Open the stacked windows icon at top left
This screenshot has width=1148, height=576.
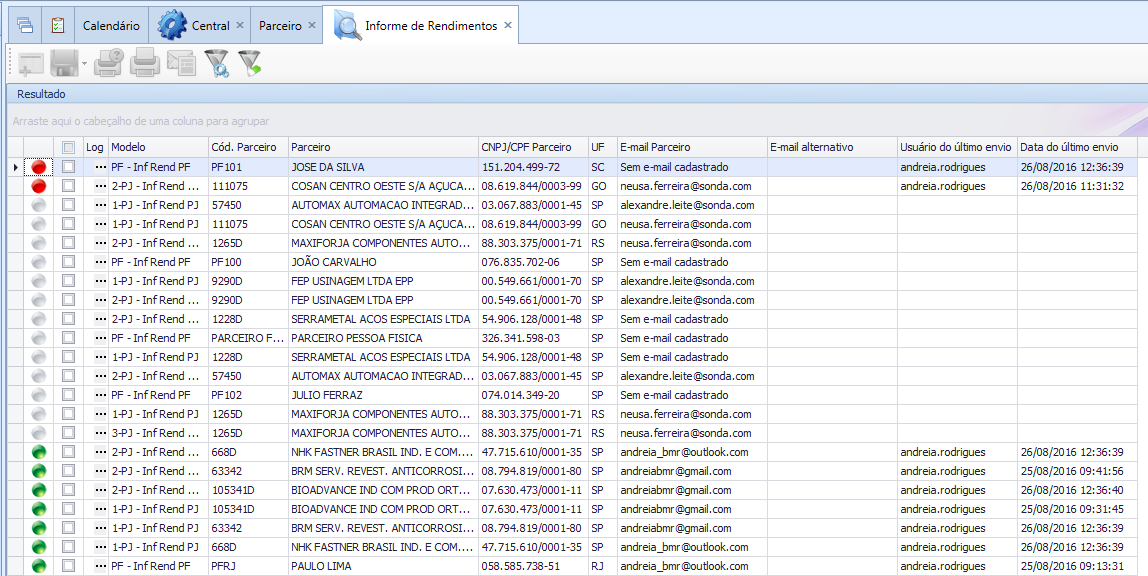tap(25, 25)
